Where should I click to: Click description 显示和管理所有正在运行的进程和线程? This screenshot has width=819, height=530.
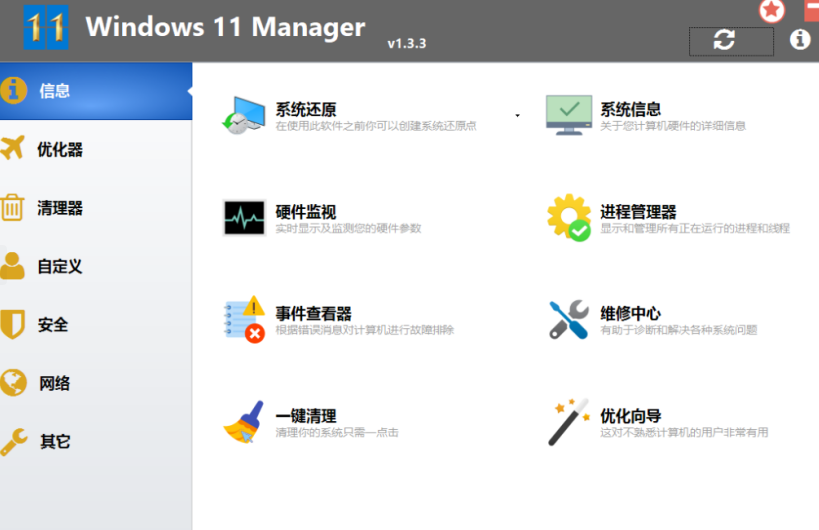coord(695,228)
